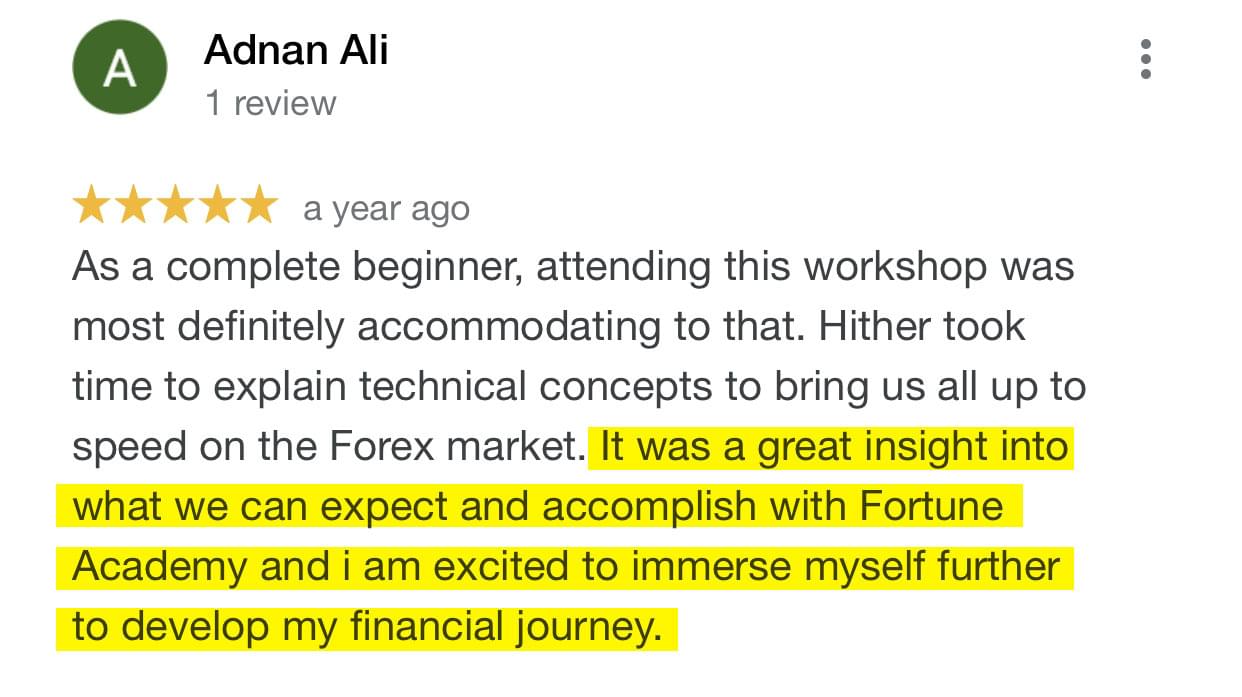Screen dimensions: 1242x697
Task: View the reviewer's "1 review" count
Action: [271, 103]
